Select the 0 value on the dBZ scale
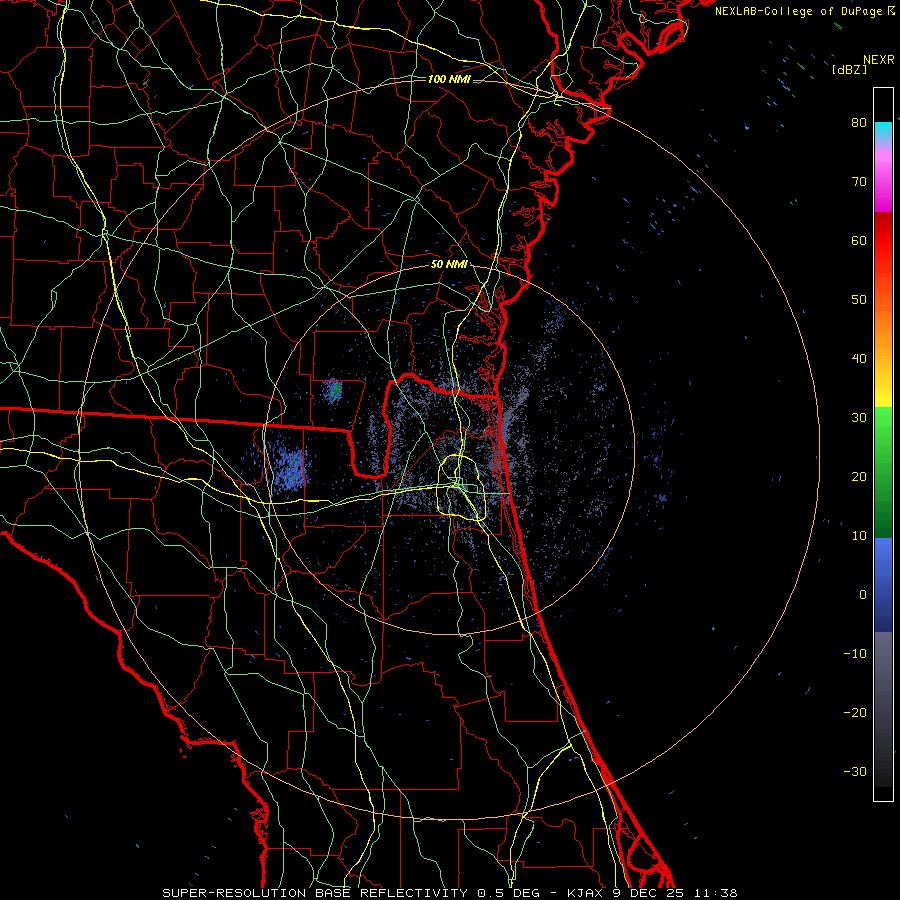 tap(863, 595)
